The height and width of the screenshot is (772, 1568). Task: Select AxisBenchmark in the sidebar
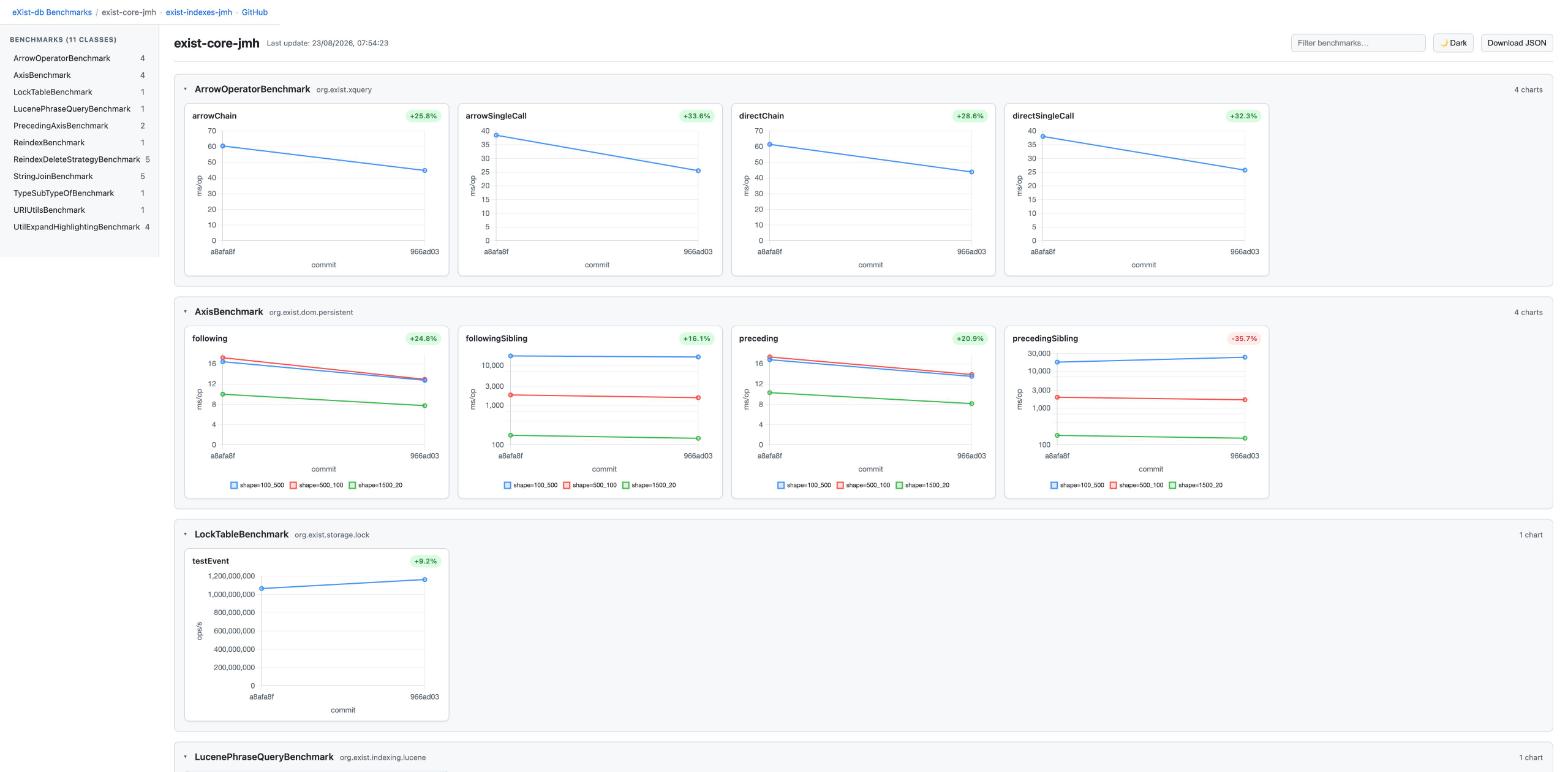79,75
